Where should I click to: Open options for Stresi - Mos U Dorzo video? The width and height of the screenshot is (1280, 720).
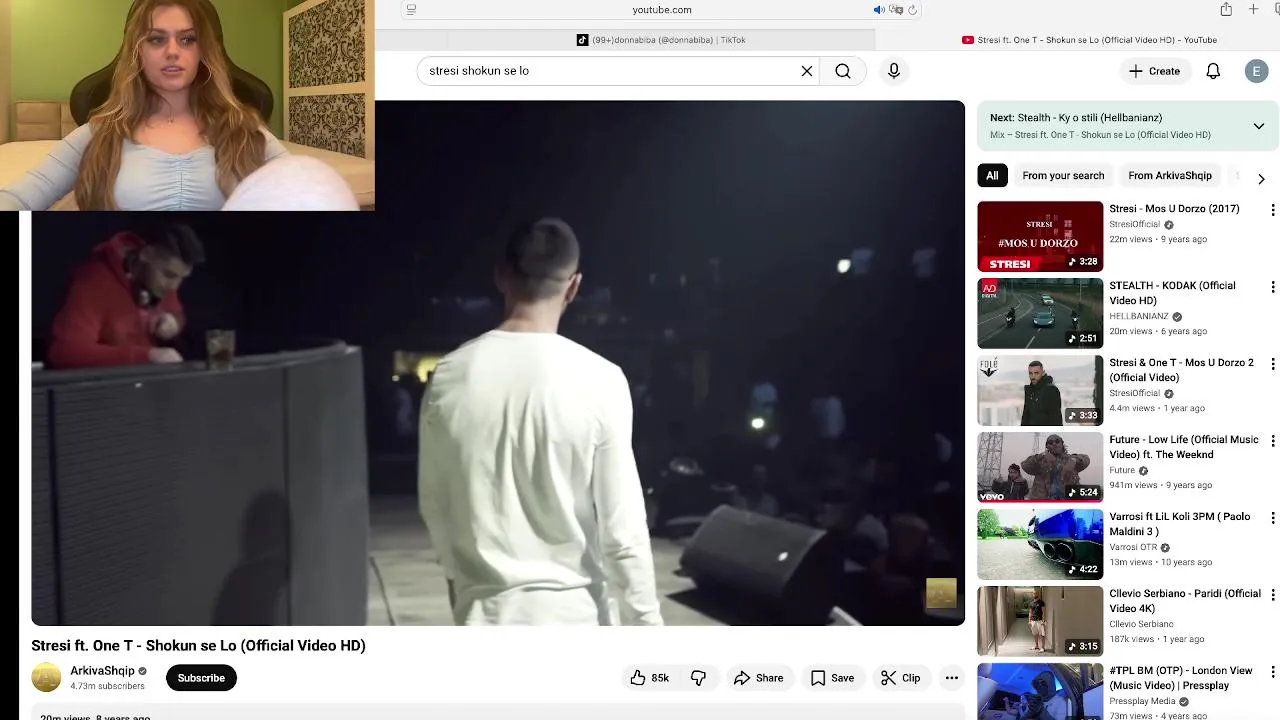tap(1272, 210)
